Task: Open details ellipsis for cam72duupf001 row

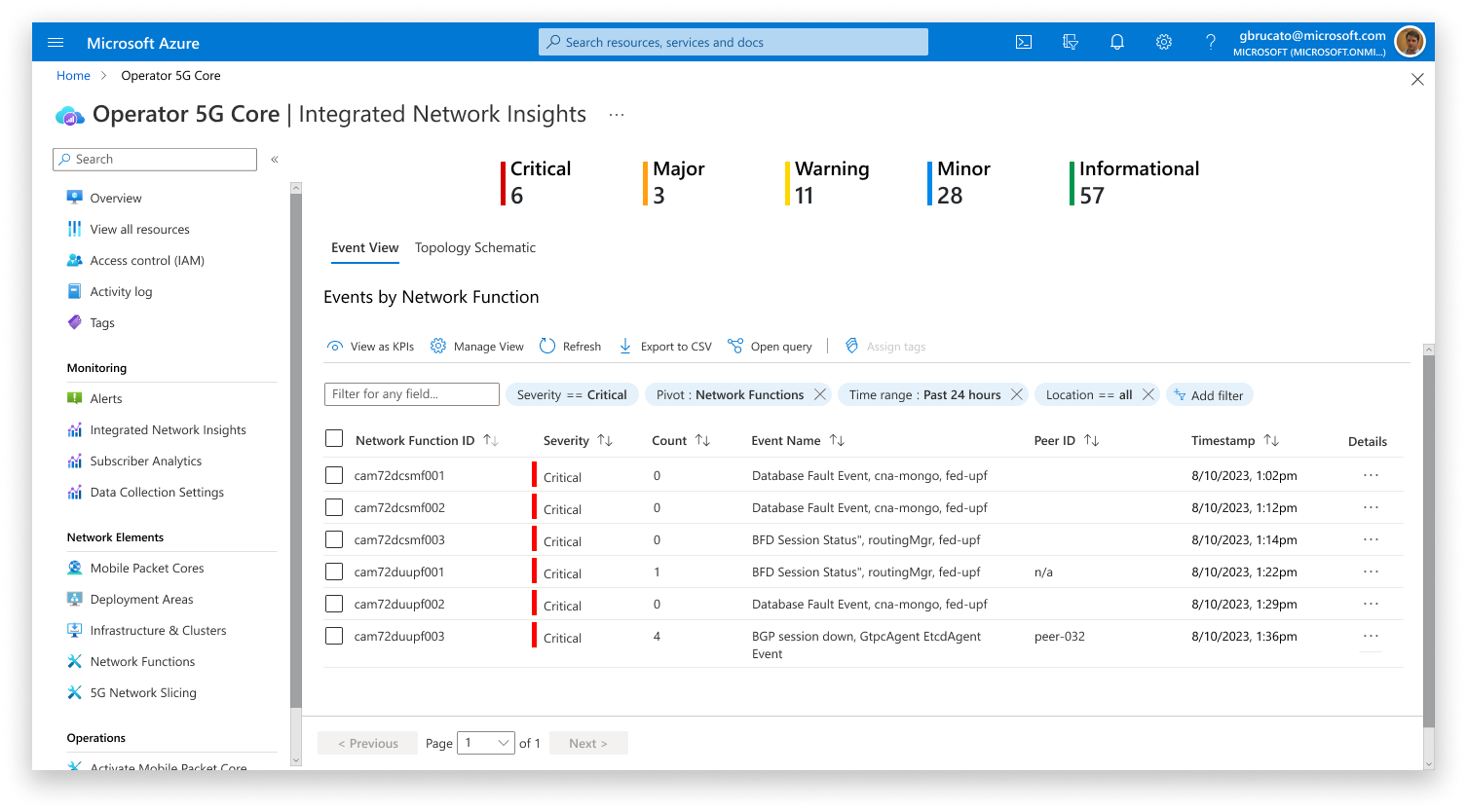Action: click(x=1371, y=572)
